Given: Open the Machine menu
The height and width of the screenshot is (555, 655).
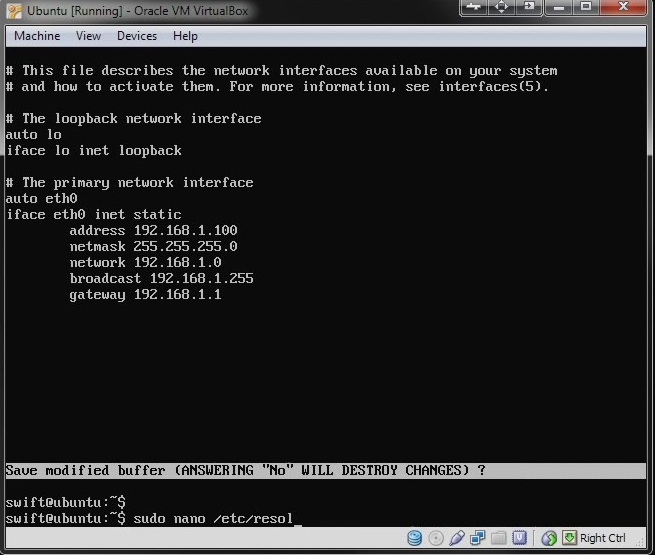Looking at the screenshot, I should (37, 36).
